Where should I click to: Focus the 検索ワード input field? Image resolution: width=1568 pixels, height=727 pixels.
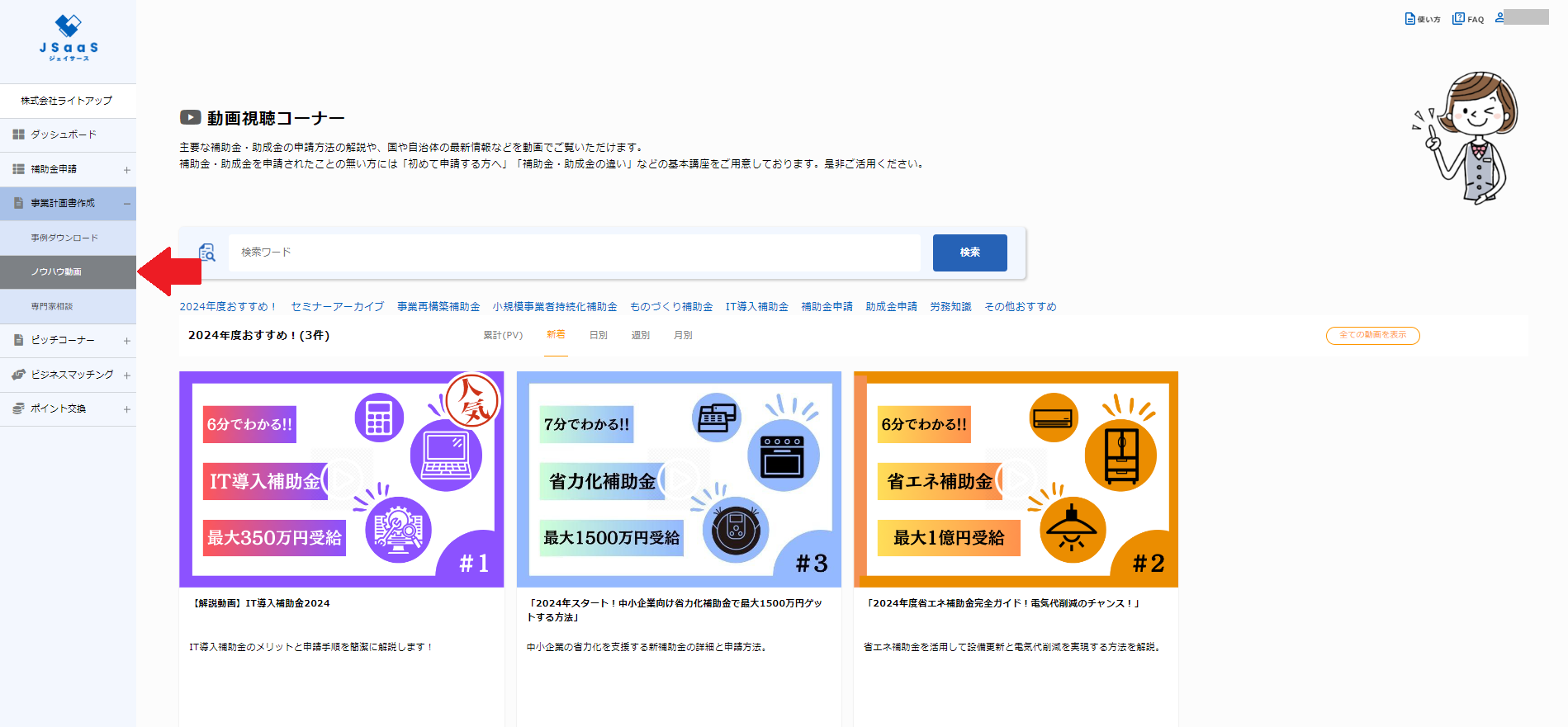(575, 253)
